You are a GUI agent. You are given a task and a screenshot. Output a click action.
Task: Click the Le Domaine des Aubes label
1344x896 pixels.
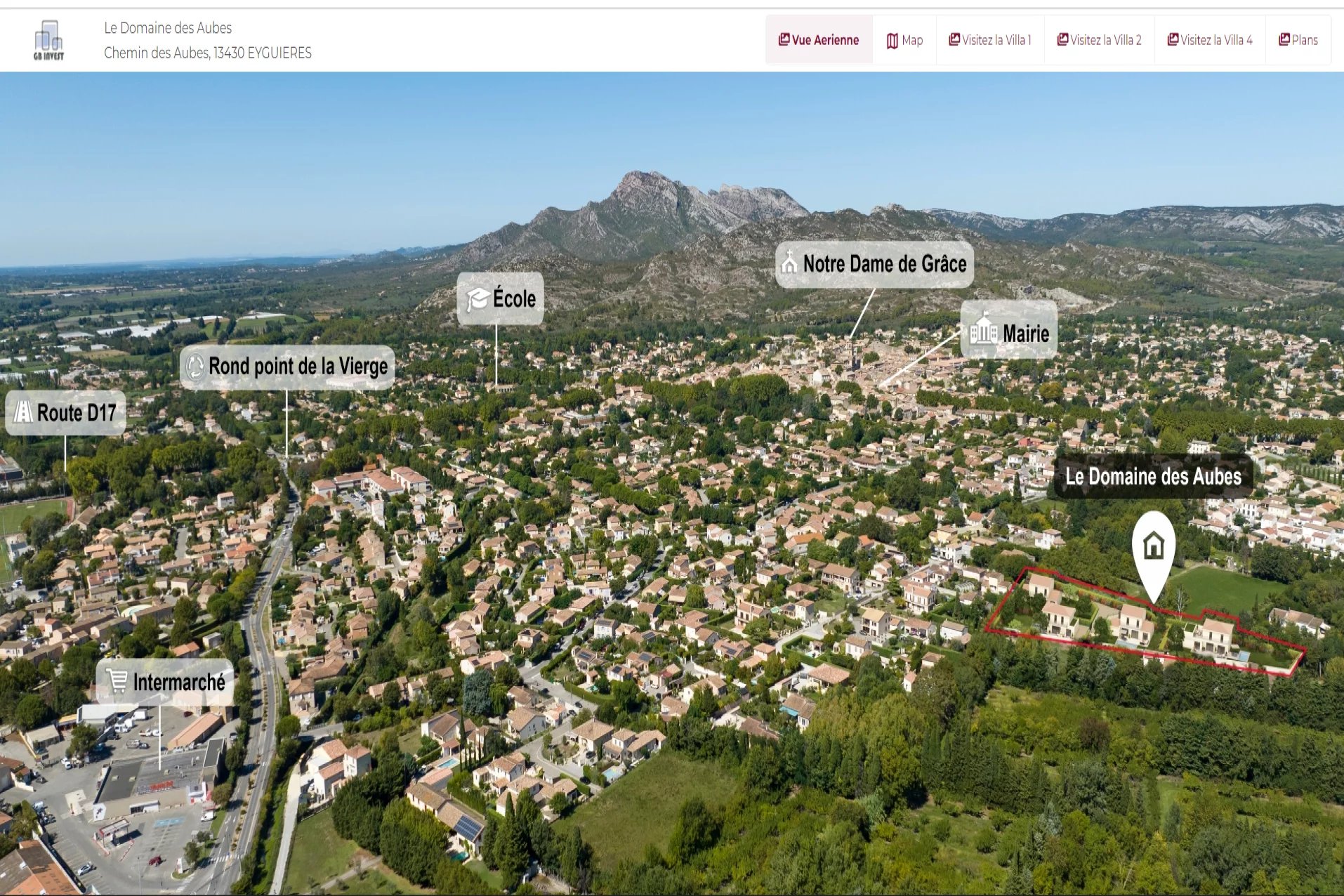click(x=1153, y=477)
